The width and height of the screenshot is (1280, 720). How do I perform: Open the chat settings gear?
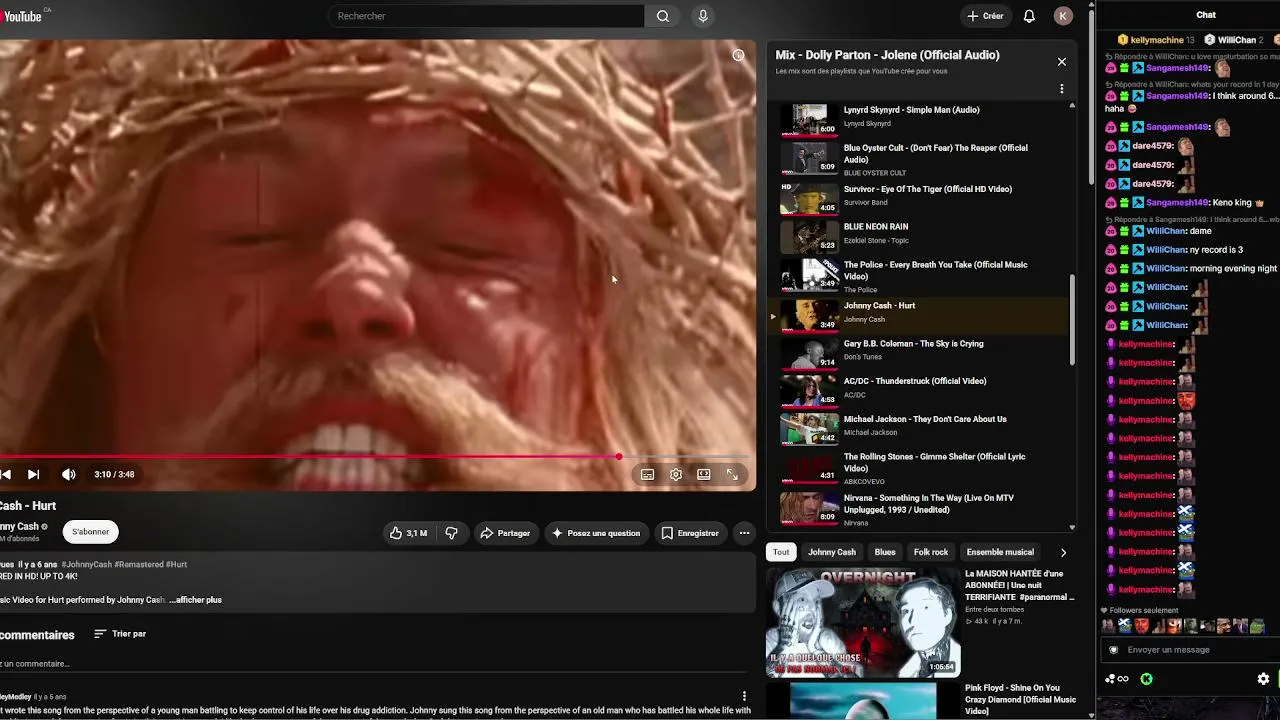click(1263, 679)
